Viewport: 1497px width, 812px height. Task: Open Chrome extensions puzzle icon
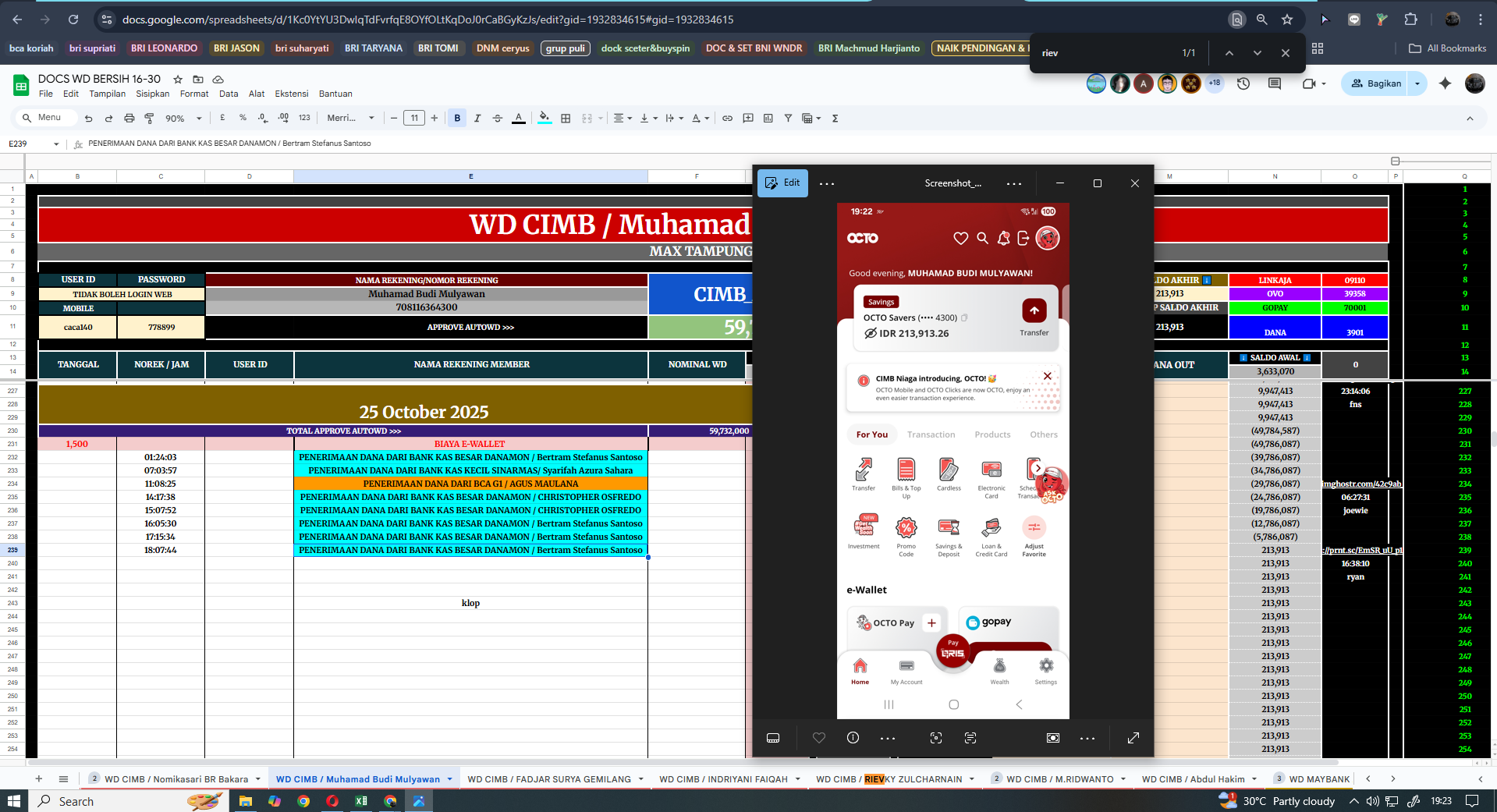(x=1410, y=20)
